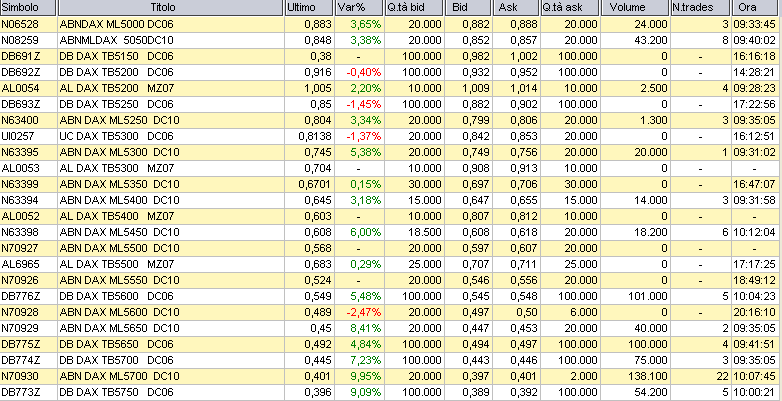782x401 pixels.
Task: Click the 1,014 ask price cell
Action: 524,88
